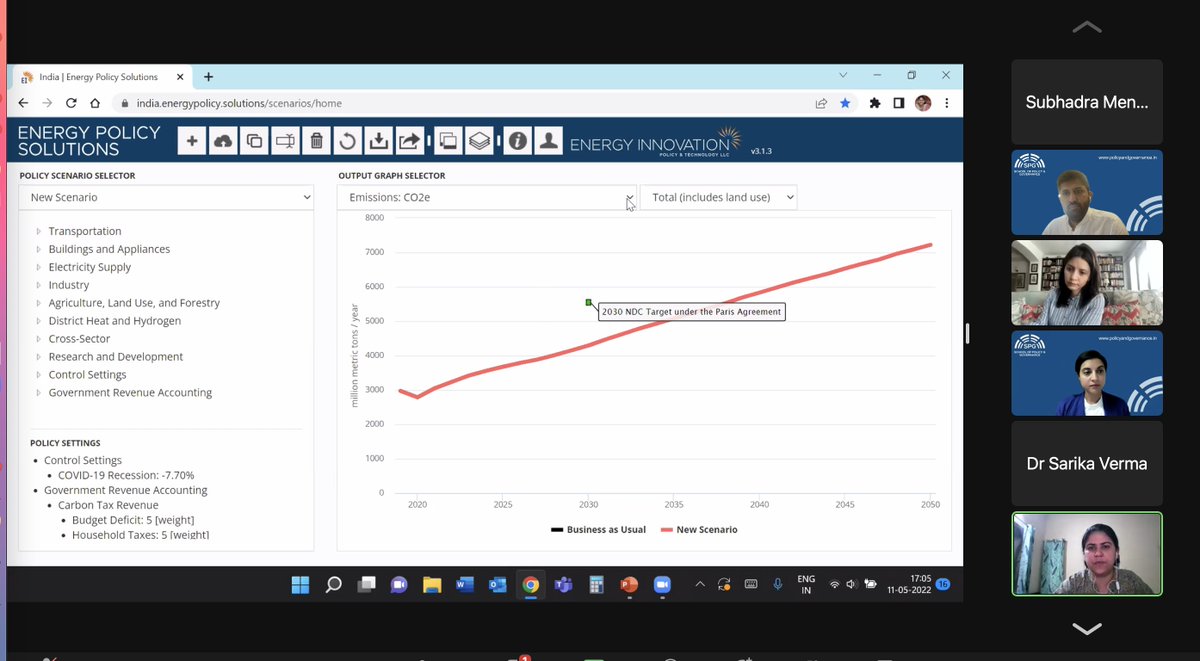This screenshot has width=1200, height=661.
Task: Reload the browser page
Action: point(71,103)
